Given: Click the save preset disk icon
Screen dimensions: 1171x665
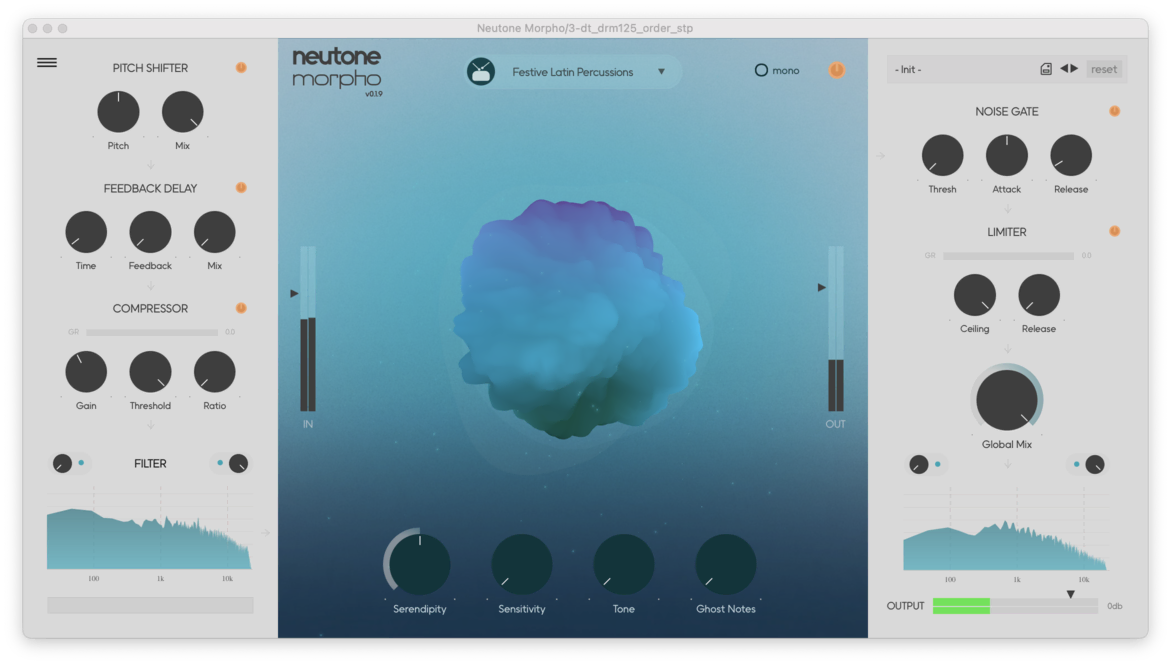Looking at the screenshot, I should pyautogui.click(x=1046, y=69).
